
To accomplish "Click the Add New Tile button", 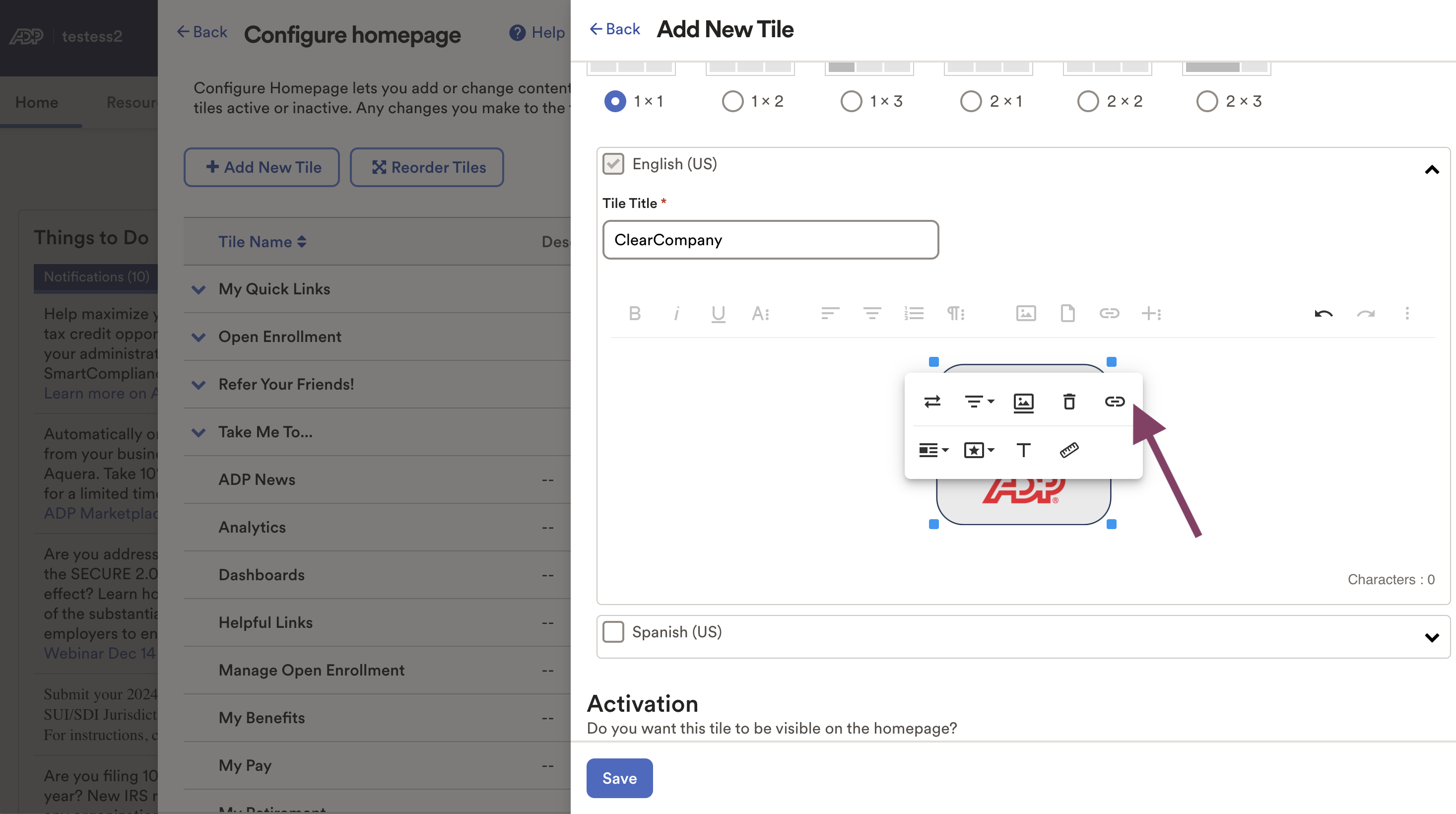I will coord(262,167).
